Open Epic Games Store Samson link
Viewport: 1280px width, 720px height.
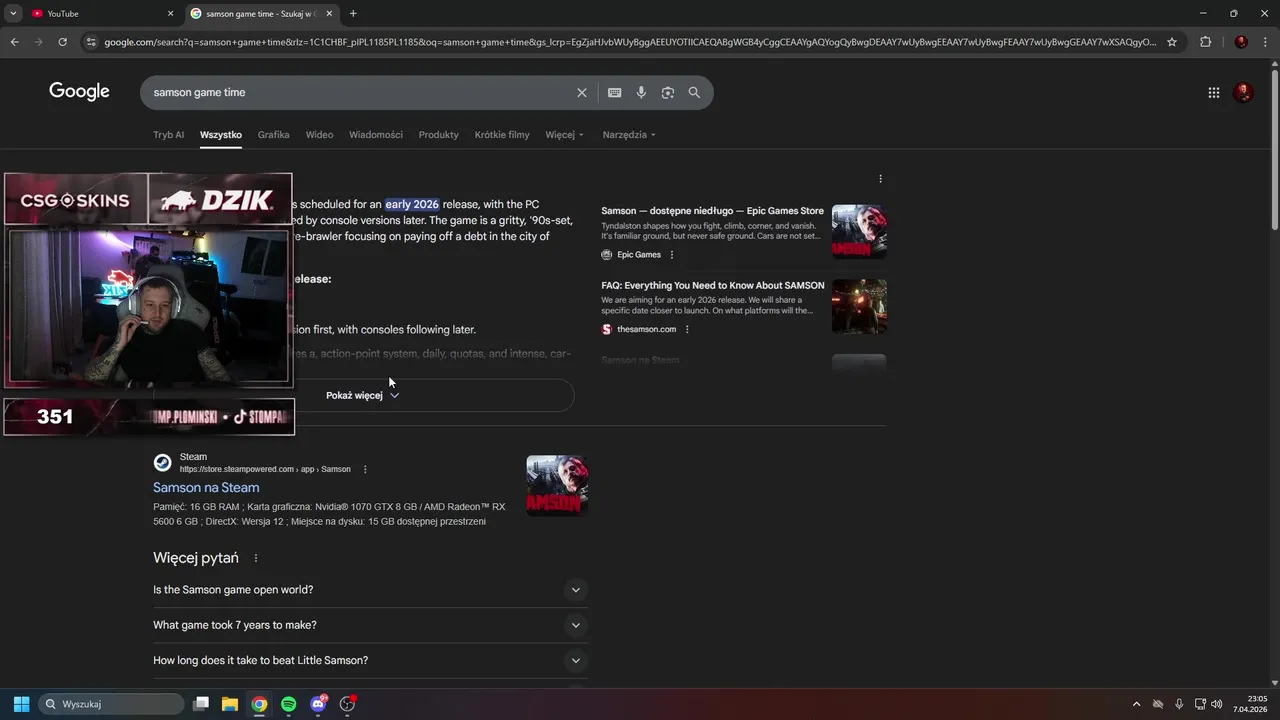[712, 211]
